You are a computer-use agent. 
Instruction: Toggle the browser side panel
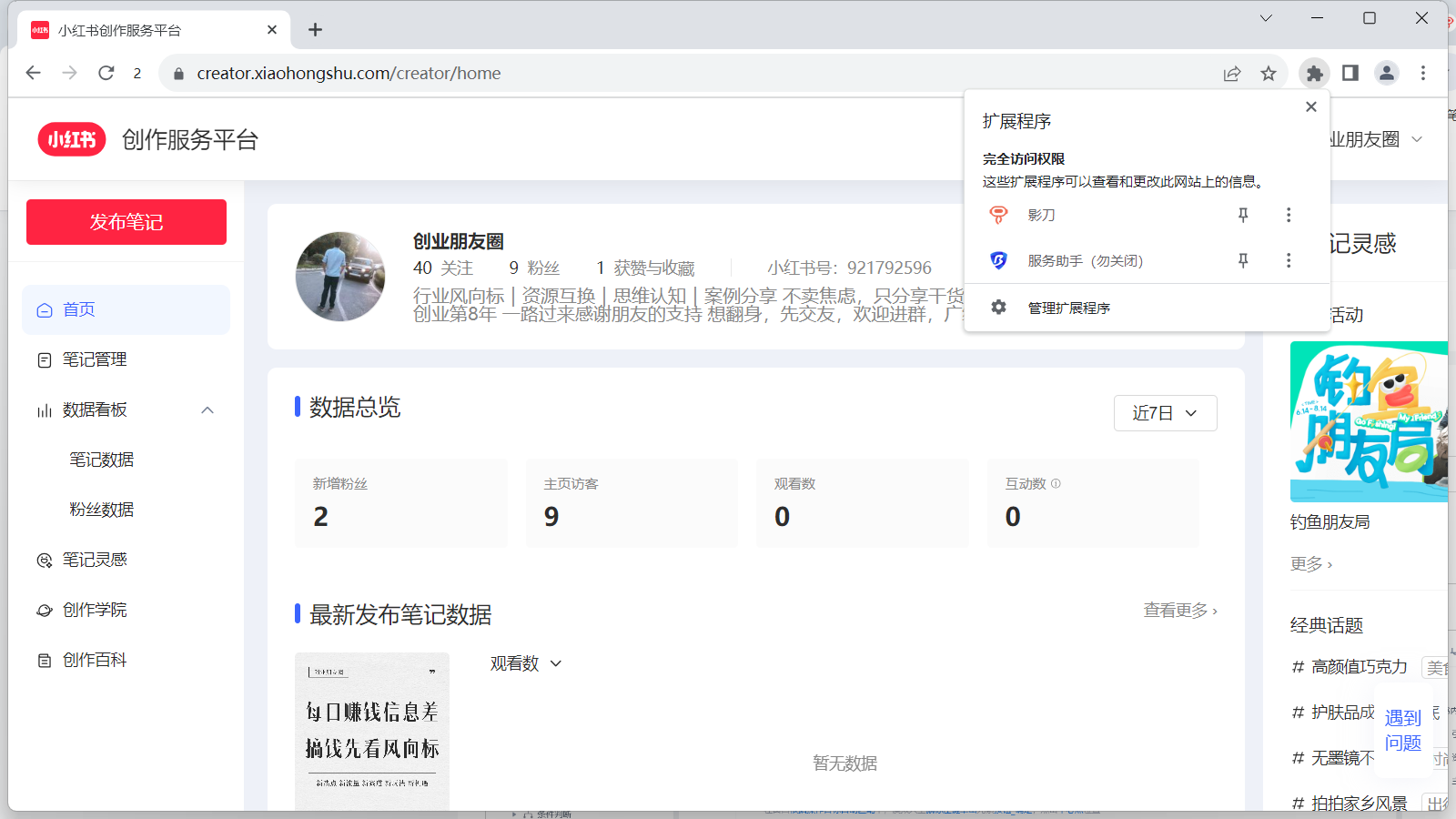tap(1350, 74)
